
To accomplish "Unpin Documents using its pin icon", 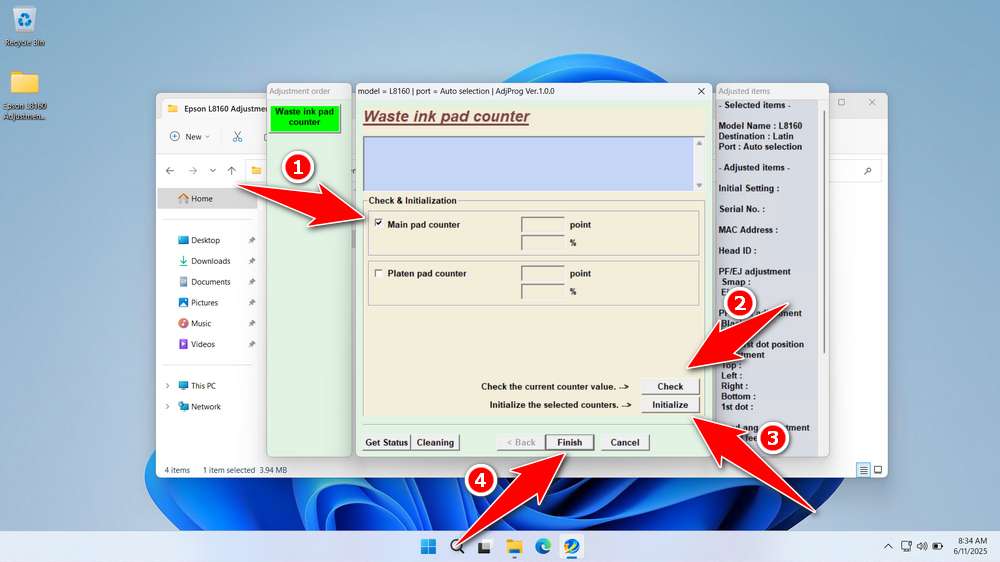I will 252,281.
